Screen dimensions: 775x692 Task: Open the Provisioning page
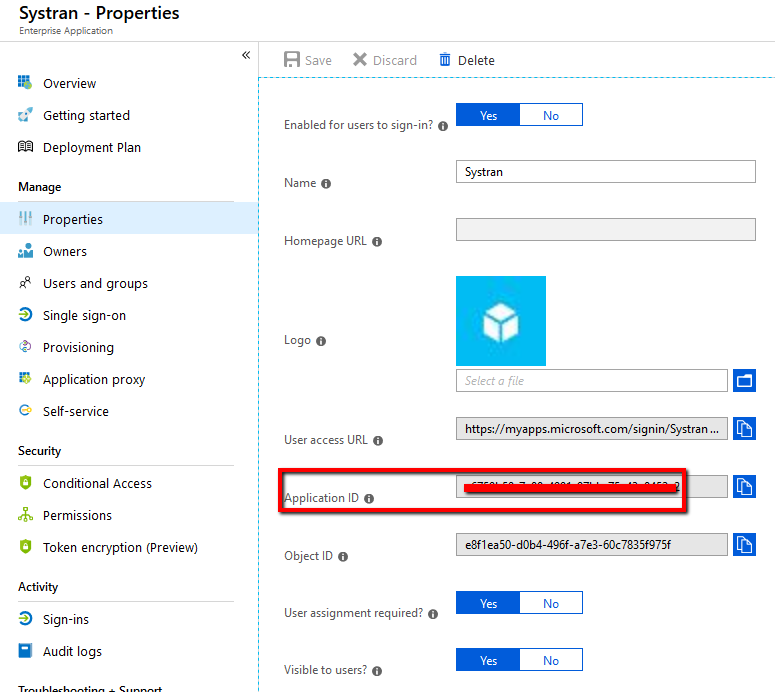(x=78, y=348)
